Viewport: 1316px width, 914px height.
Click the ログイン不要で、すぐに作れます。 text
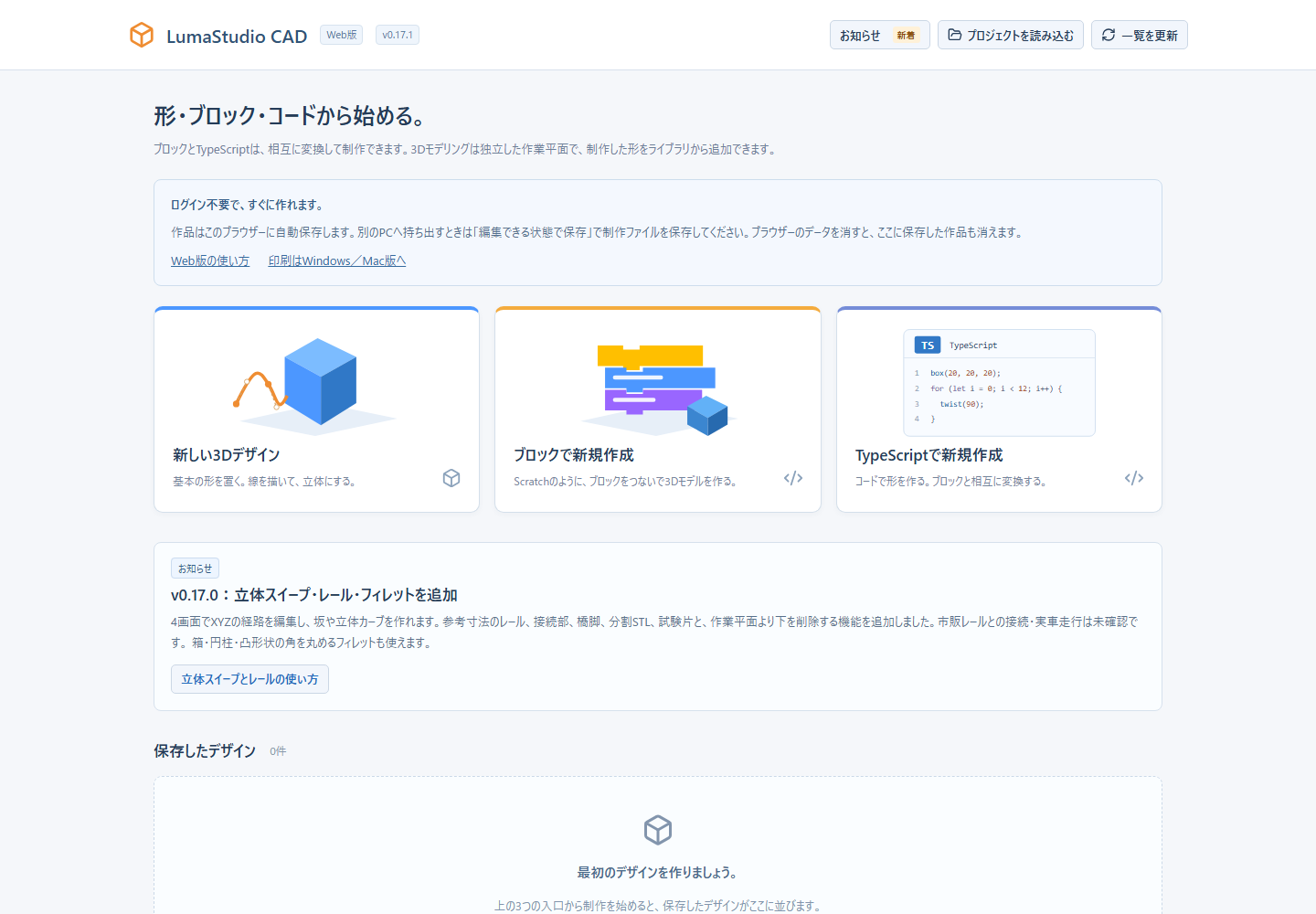coord(248,205)
